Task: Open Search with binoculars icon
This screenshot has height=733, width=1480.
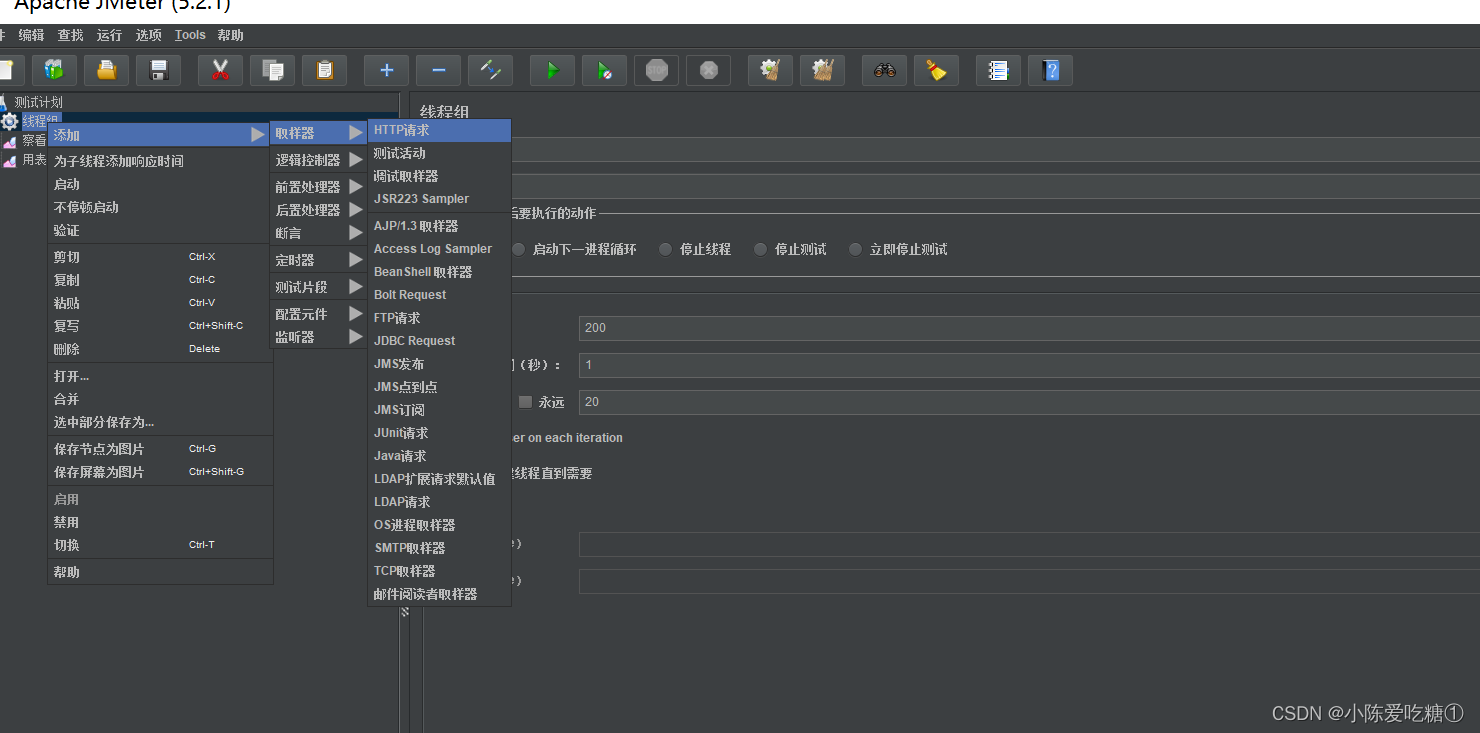Action: (884, 70)
